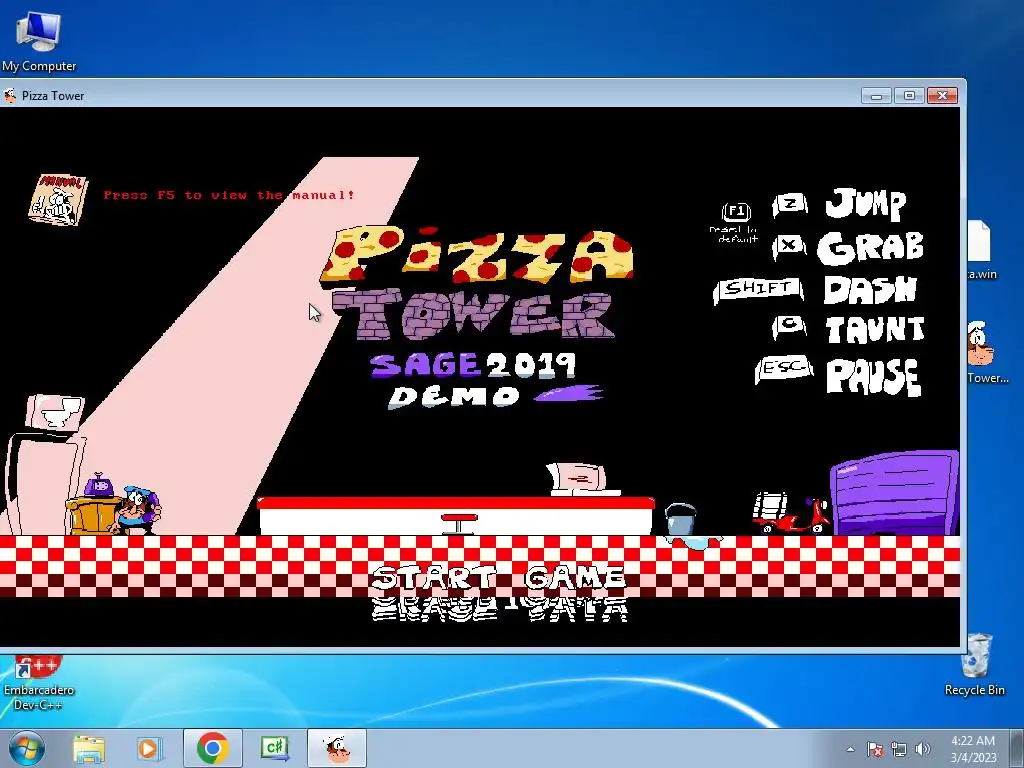Click the Pizza Tower window title icon
This screenshot has height=768, width=1024.
coord(10,95)
